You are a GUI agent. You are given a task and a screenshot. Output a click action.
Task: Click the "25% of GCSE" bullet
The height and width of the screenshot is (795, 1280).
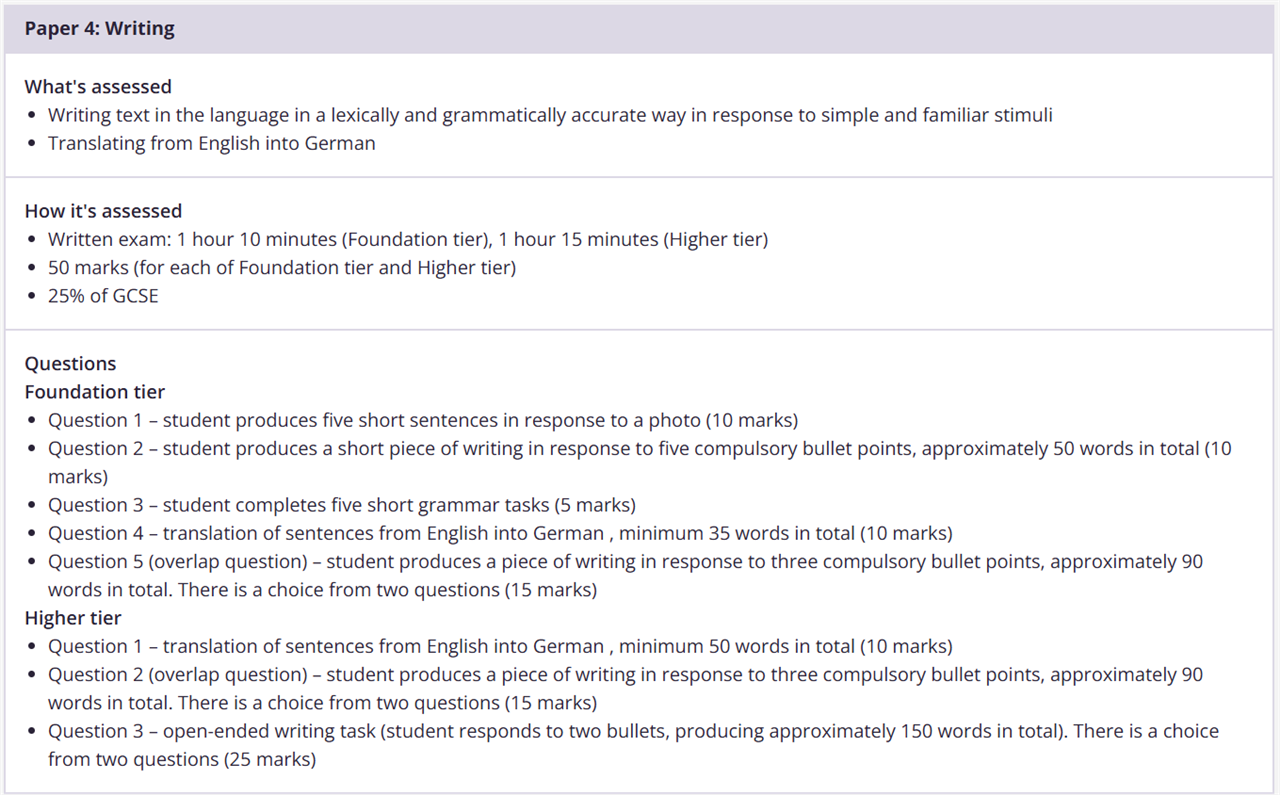(x=103, y=296)
